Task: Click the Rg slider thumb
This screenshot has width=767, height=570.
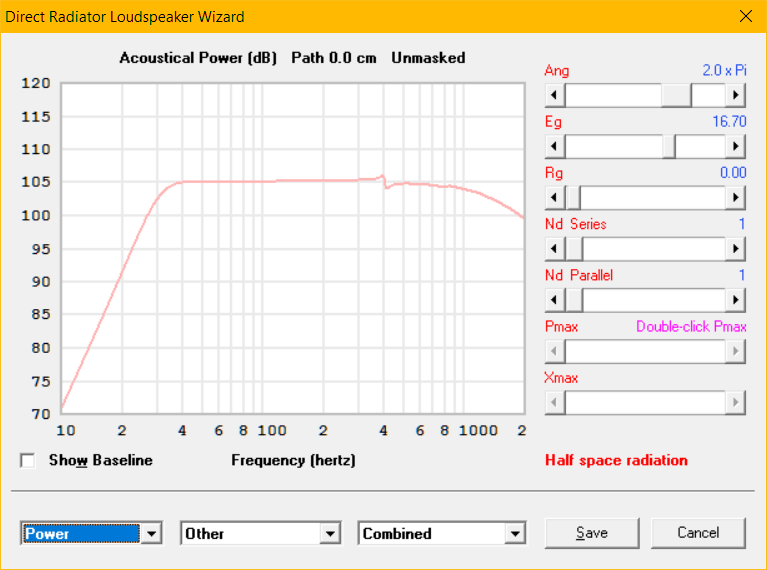Action: pyautogui.click(x=573, y=198)
